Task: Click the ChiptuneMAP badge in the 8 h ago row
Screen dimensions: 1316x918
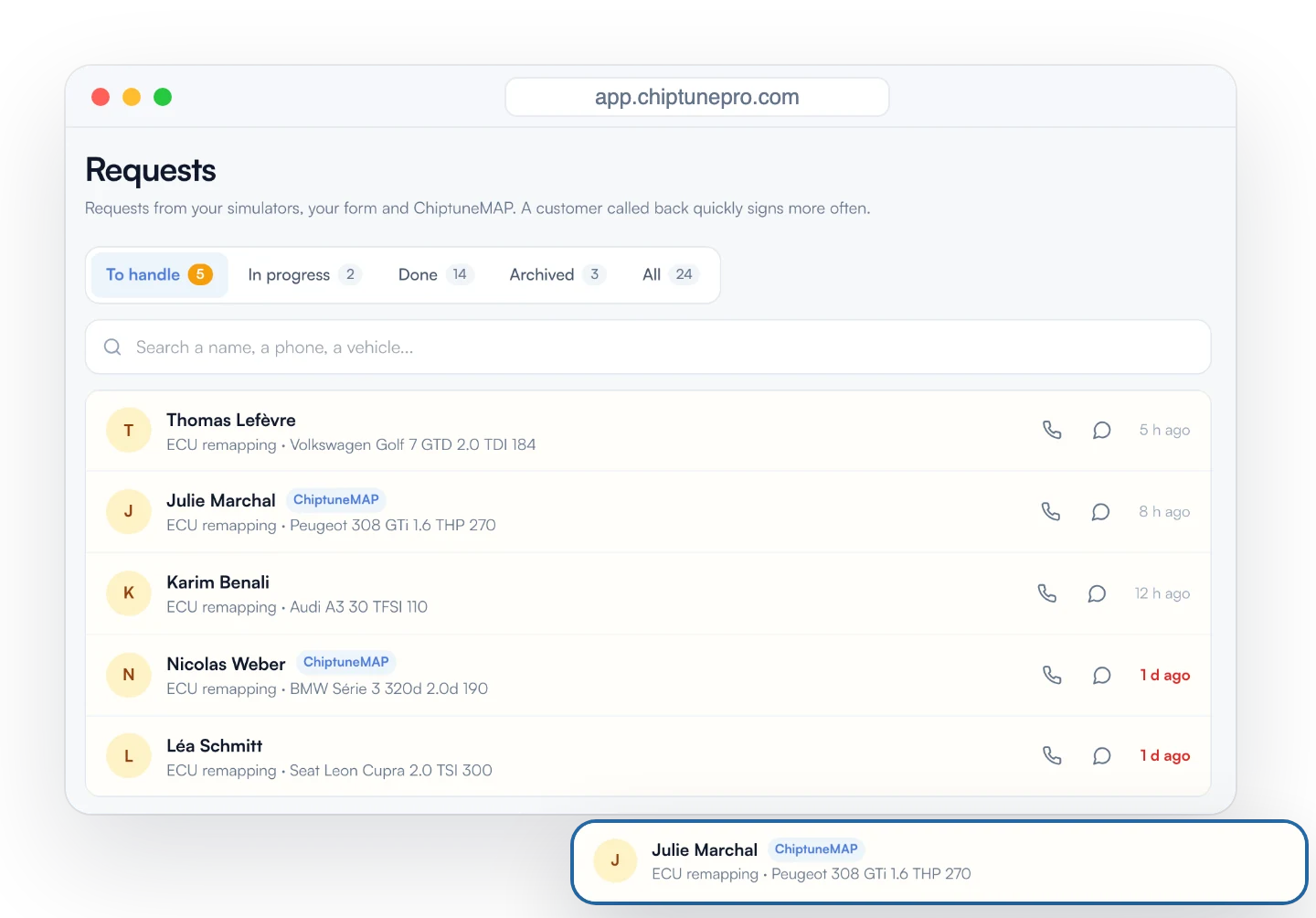Action: (336, 499)
